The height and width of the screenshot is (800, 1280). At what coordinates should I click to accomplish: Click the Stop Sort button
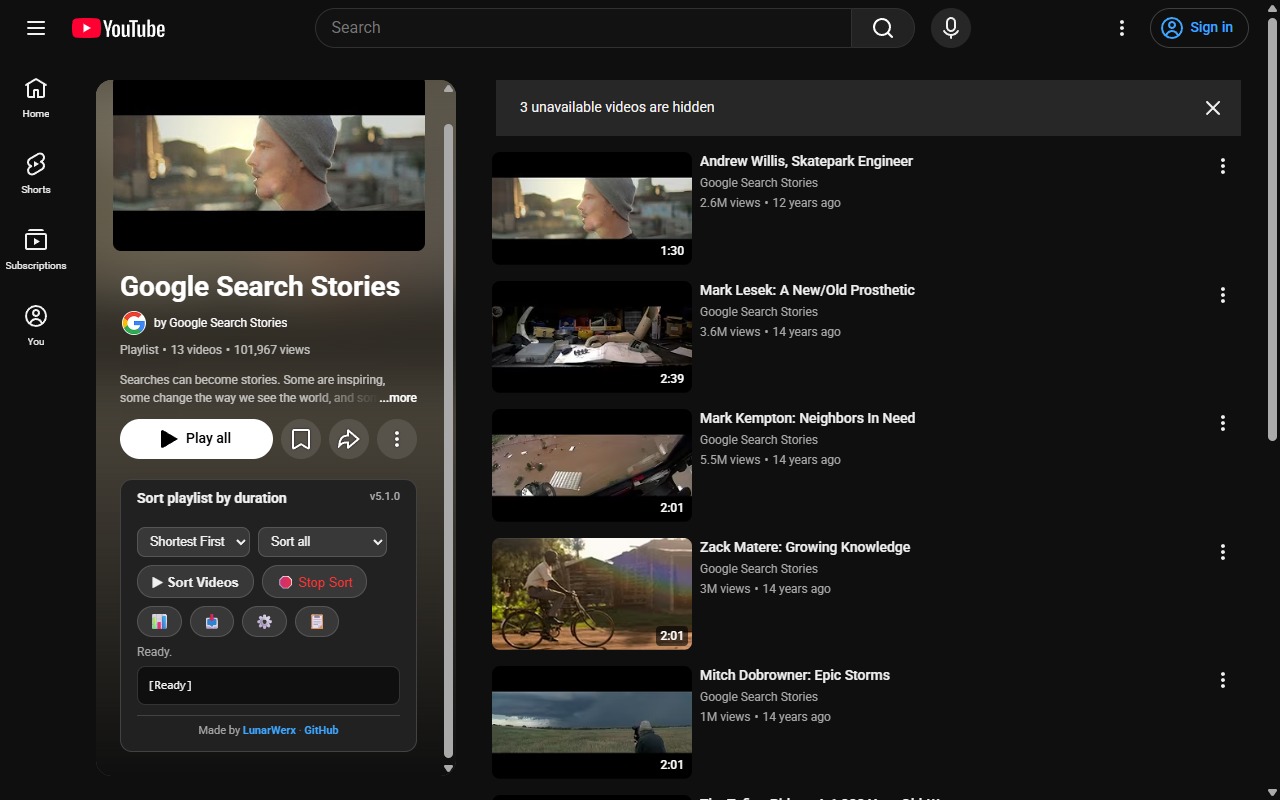click(314, 582)
